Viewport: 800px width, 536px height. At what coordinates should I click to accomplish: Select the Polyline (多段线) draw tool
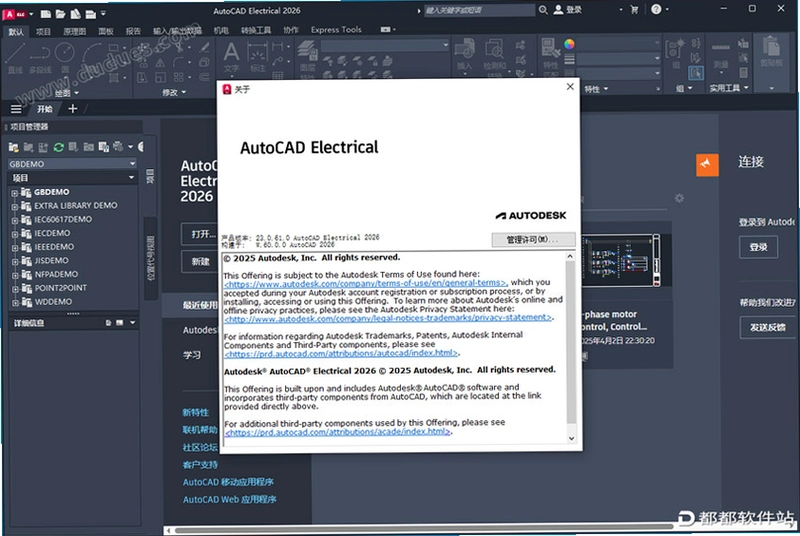click(x=39, y=59)
